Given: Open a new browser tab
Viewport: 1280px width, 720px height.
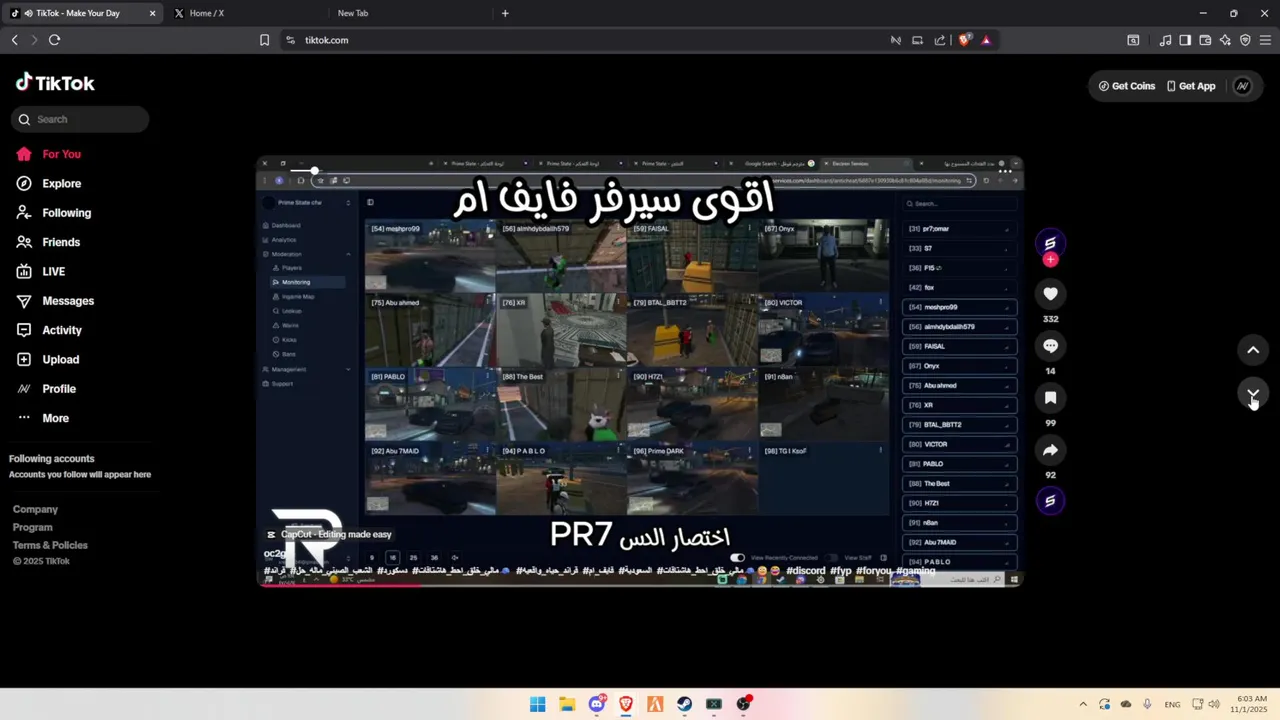Looking at the screenshot, I should 505,13.
